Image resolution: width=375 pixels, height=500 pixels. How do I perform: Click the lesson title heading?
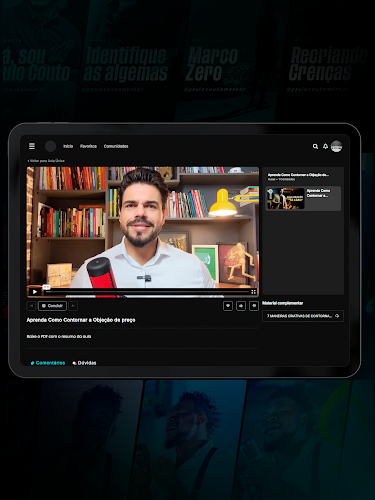pos(81,320)
